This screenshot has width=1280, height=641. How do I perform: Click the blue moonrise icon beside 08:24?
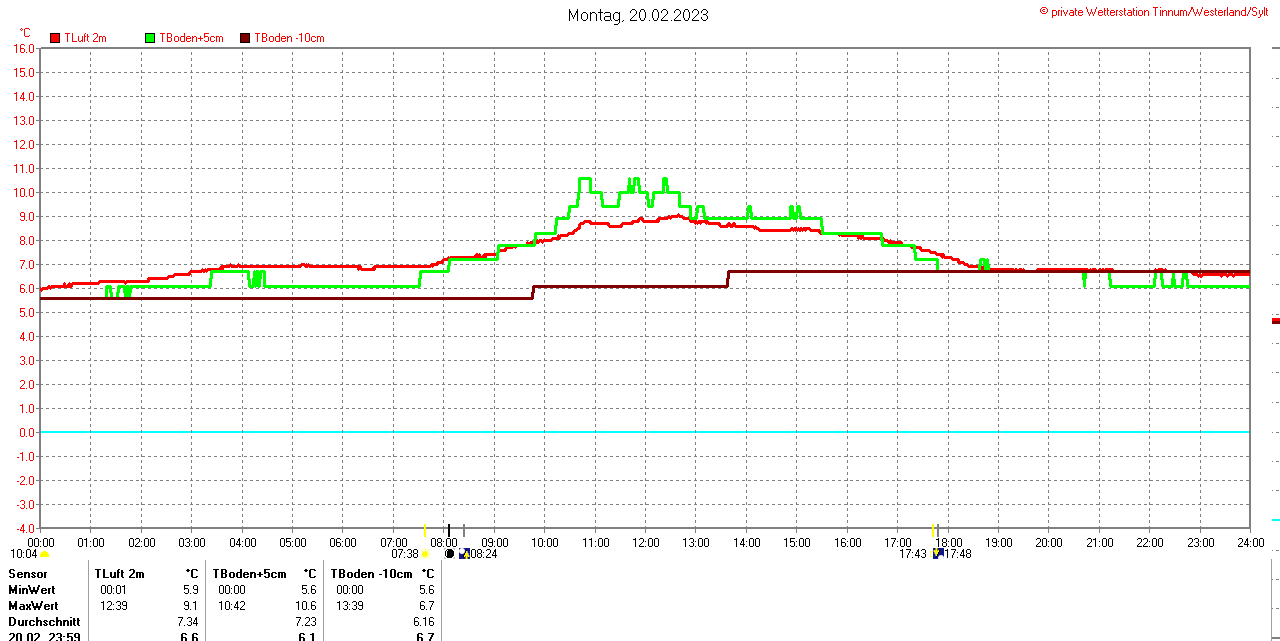[464, 554]
